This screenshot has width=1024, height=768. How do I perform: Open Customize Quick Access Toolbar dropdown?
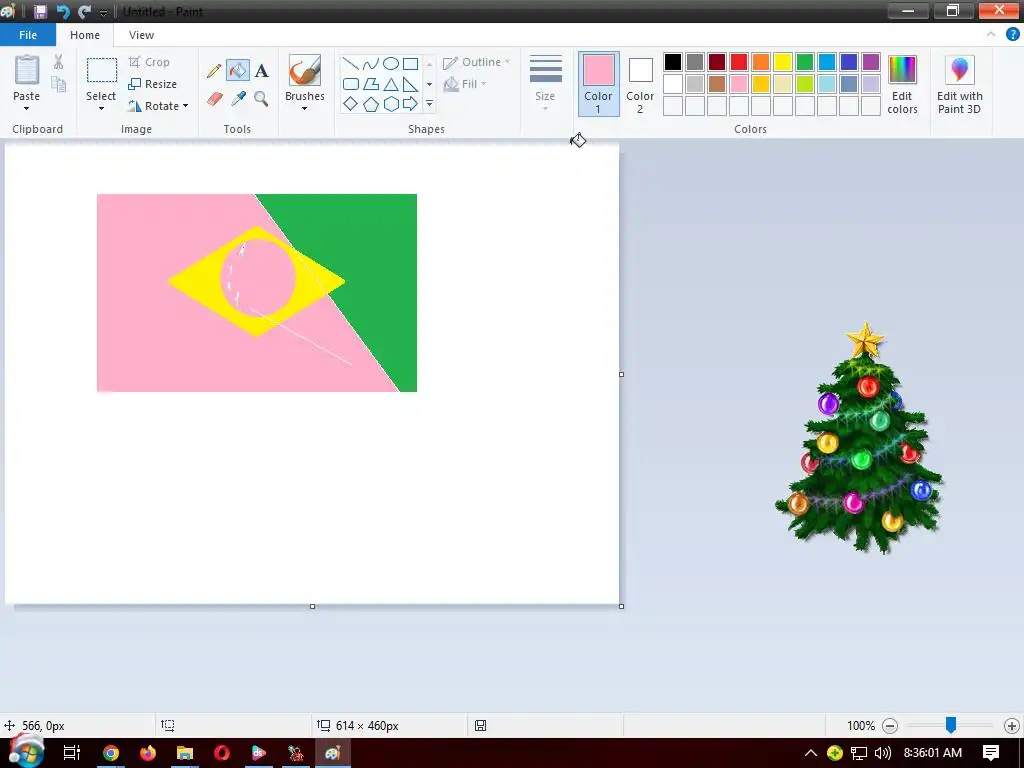(103, 12)
